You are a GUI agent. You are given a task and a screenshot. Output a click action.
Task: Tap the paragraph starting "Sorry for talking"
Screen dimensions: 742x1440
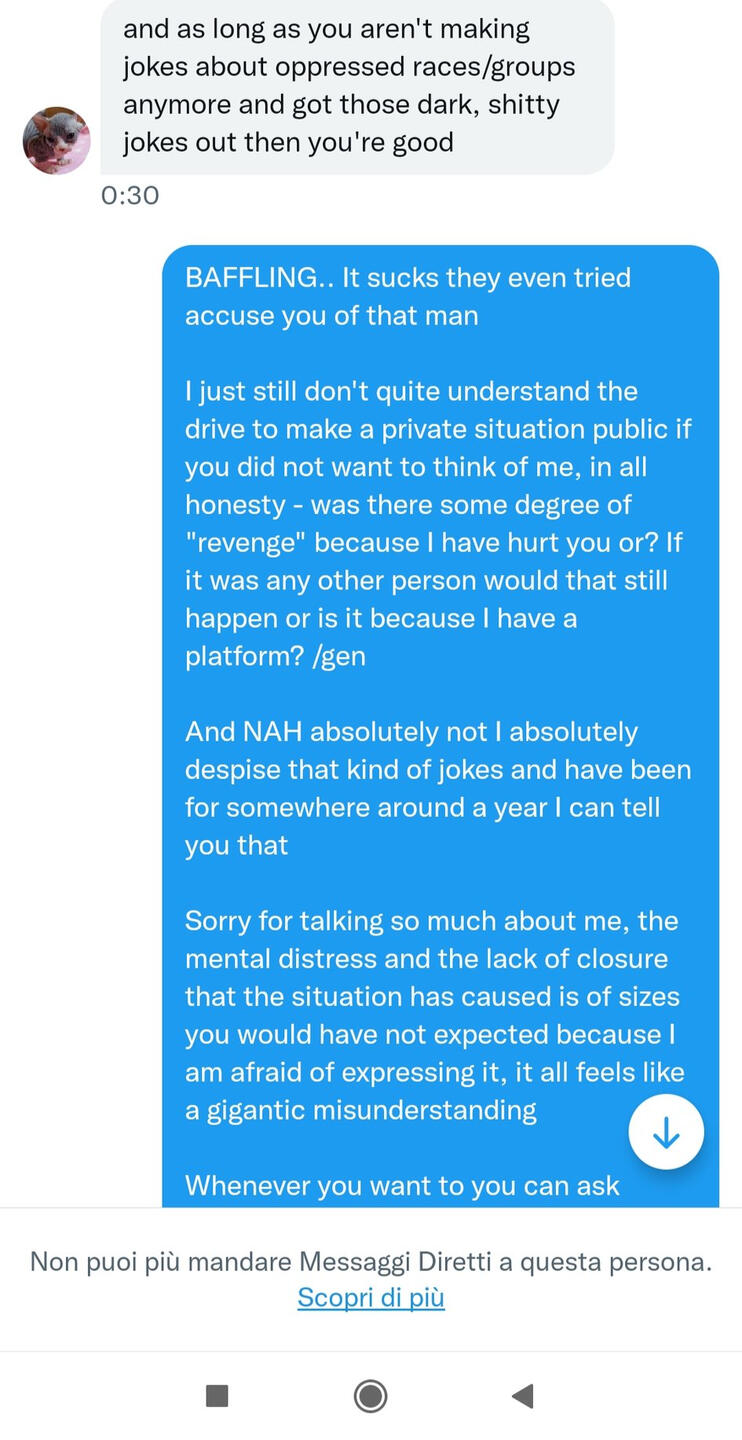click(x=434, y=1014)
